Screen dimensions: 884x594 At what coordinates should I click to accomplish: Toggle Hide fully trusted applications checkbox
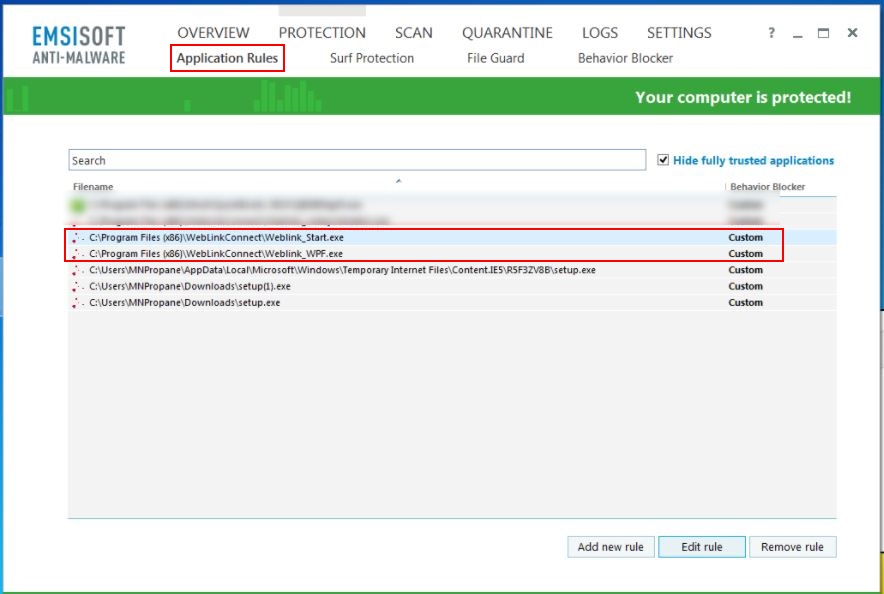tap(663, 160)
